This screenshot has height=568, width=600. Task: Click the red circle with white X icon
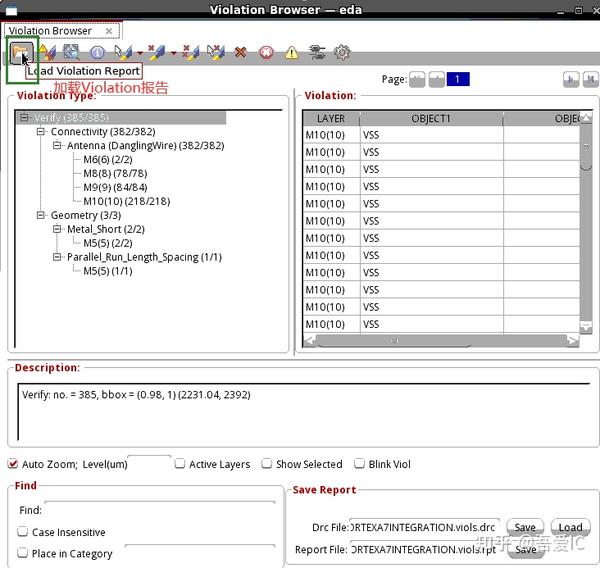tap(266, 52)
